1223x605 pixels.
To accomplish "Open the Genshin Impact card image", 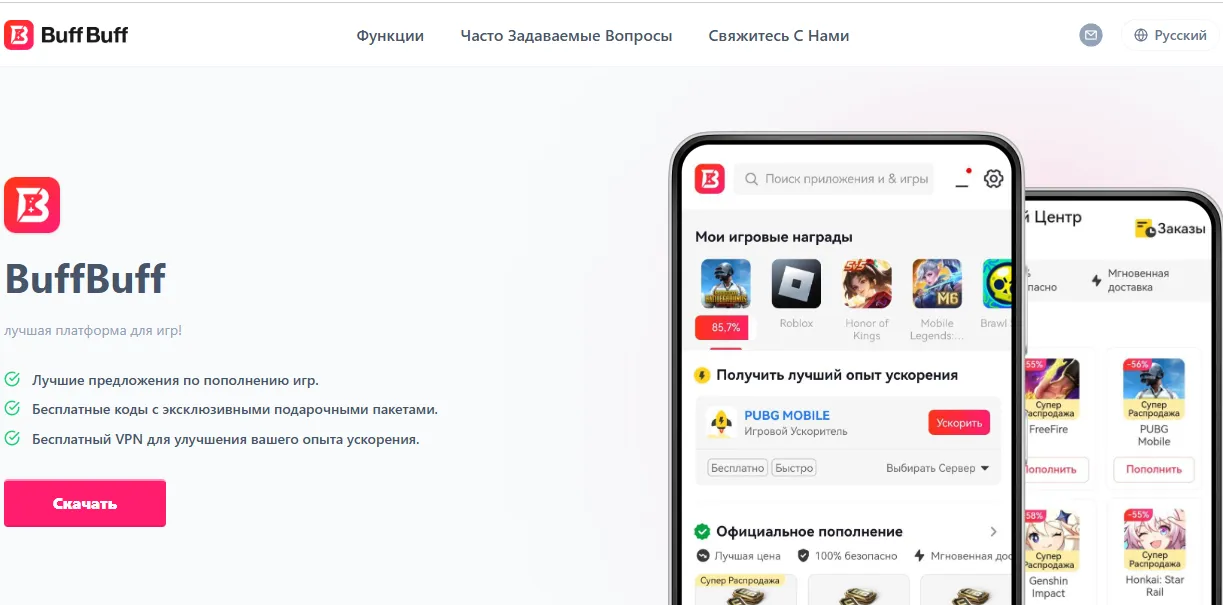I will 1051,540.
